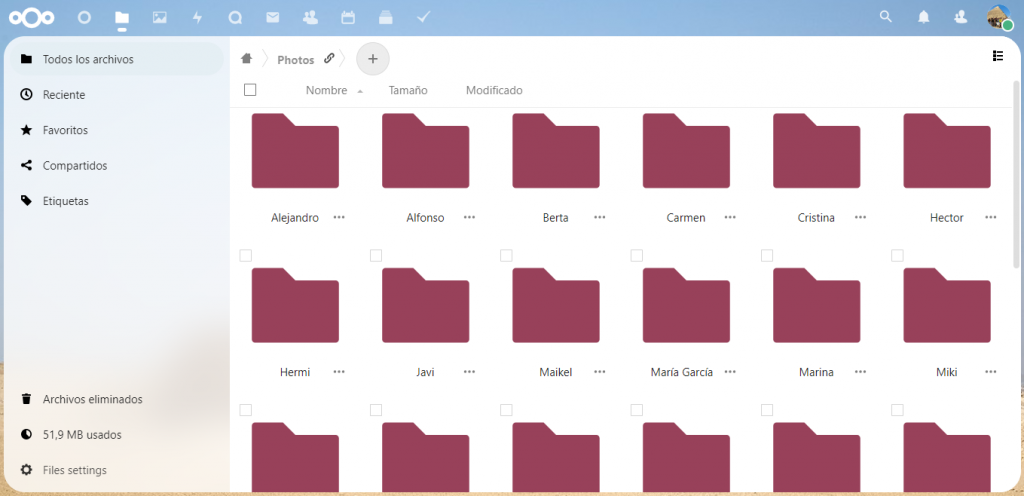This screenshot has height=496, width=1024.
Task: Open actions menu for Berta
Action: (600, 217)
